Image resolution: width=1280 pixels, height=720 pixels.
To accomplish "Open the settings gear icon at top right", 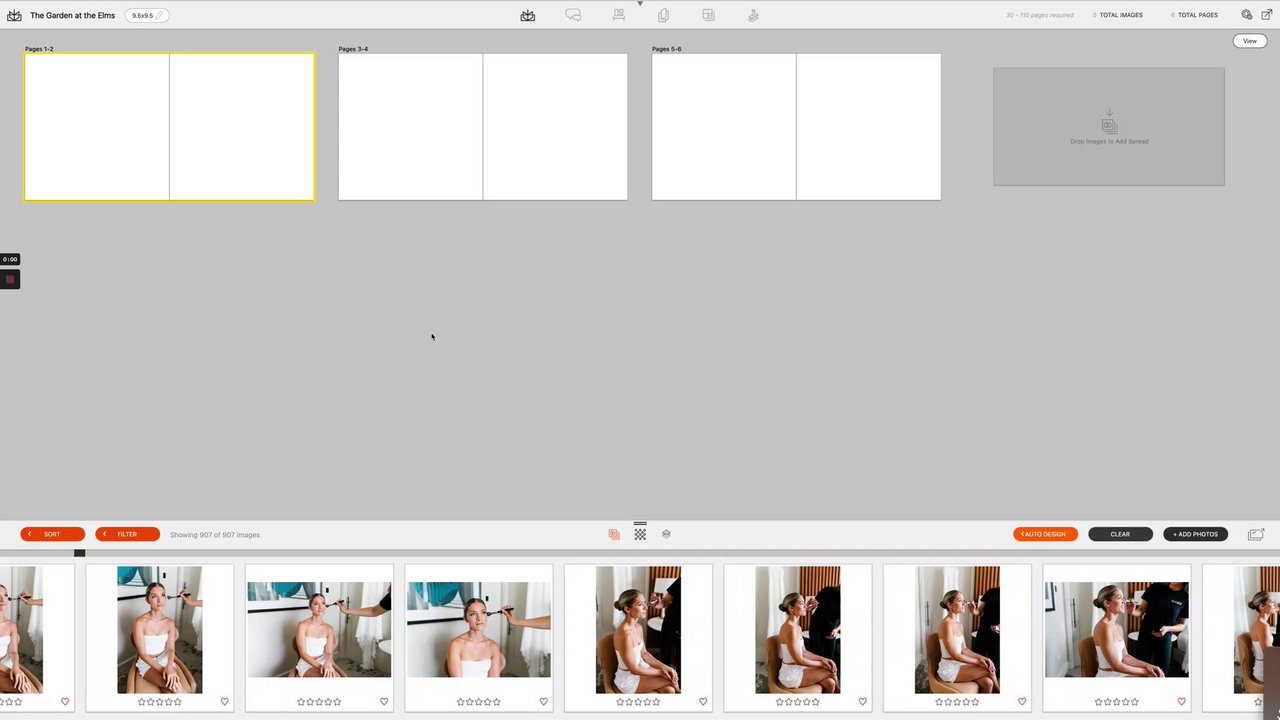I will pos(1246,15).
